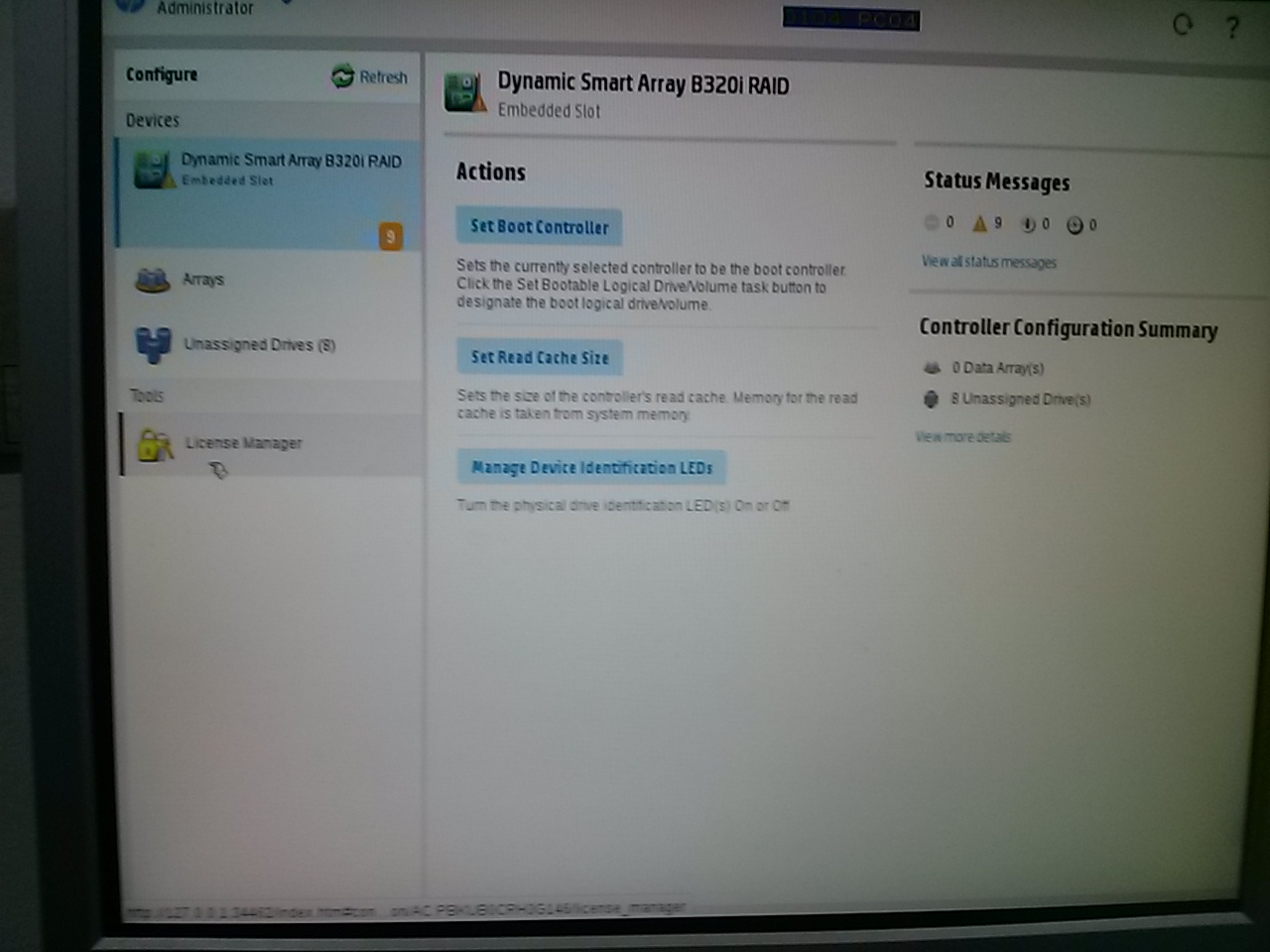Click the Tools section label
This screenshot has width=1270, height=952.
[147, 396]
